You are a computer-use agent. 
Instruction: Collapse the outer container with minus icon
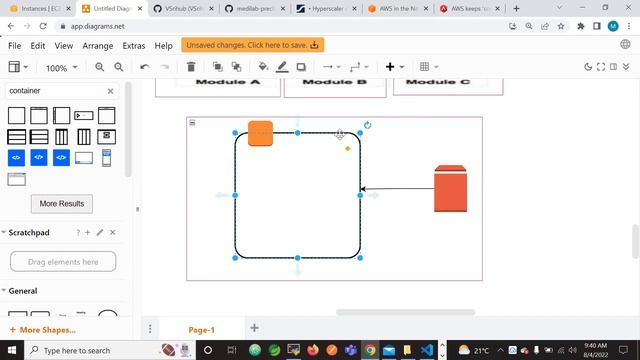click(x=192, y=122)
